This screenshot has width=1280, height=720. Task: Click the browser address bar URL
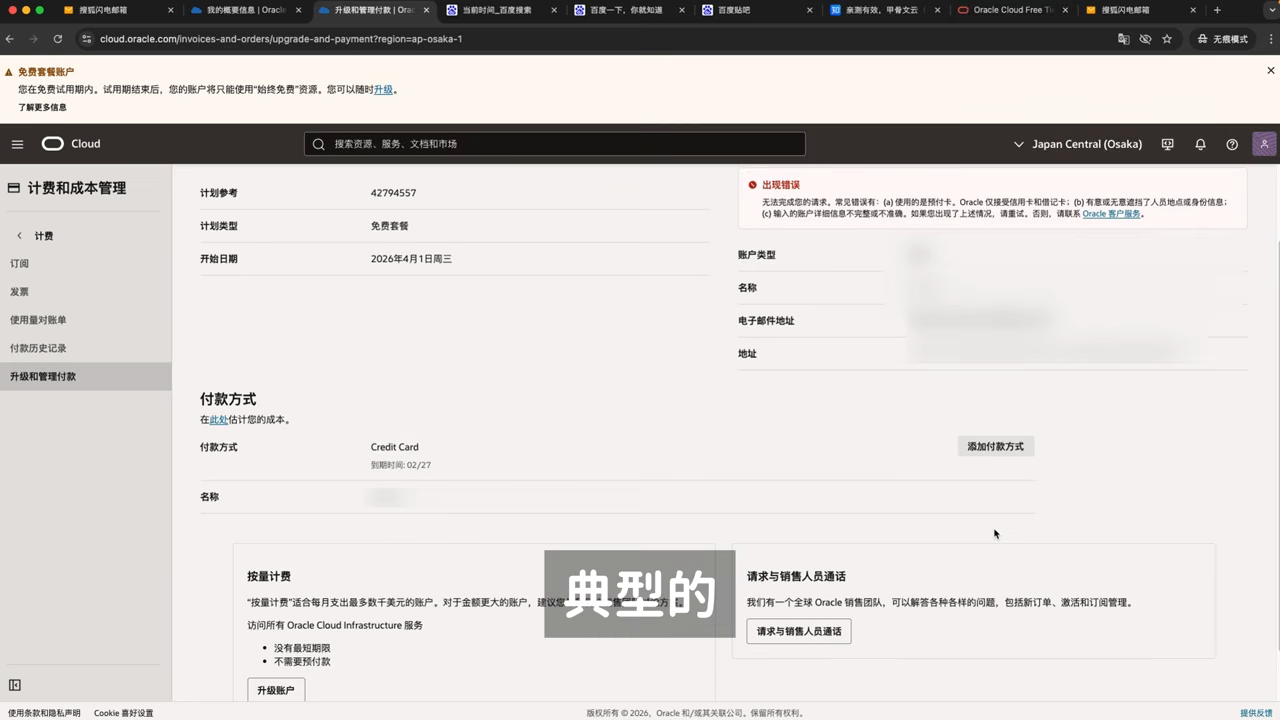click(x=281, y=39)
